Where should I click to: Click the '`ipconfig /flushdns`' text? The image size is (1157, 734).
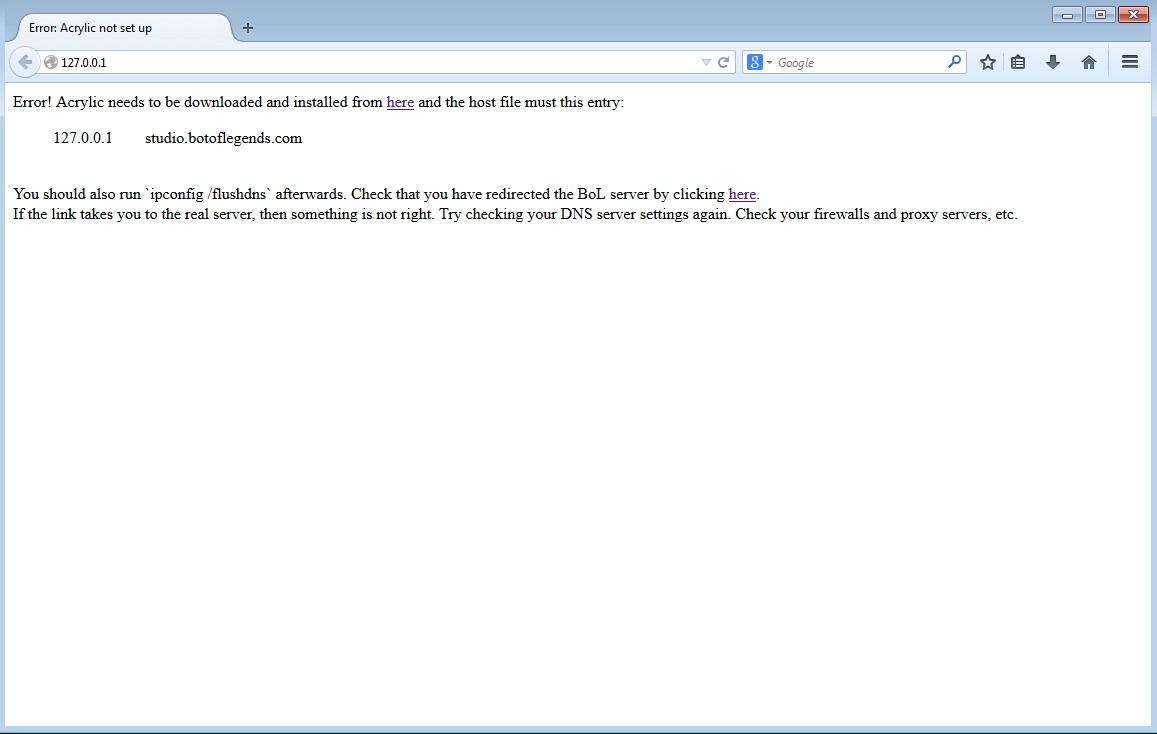point(208,195)
